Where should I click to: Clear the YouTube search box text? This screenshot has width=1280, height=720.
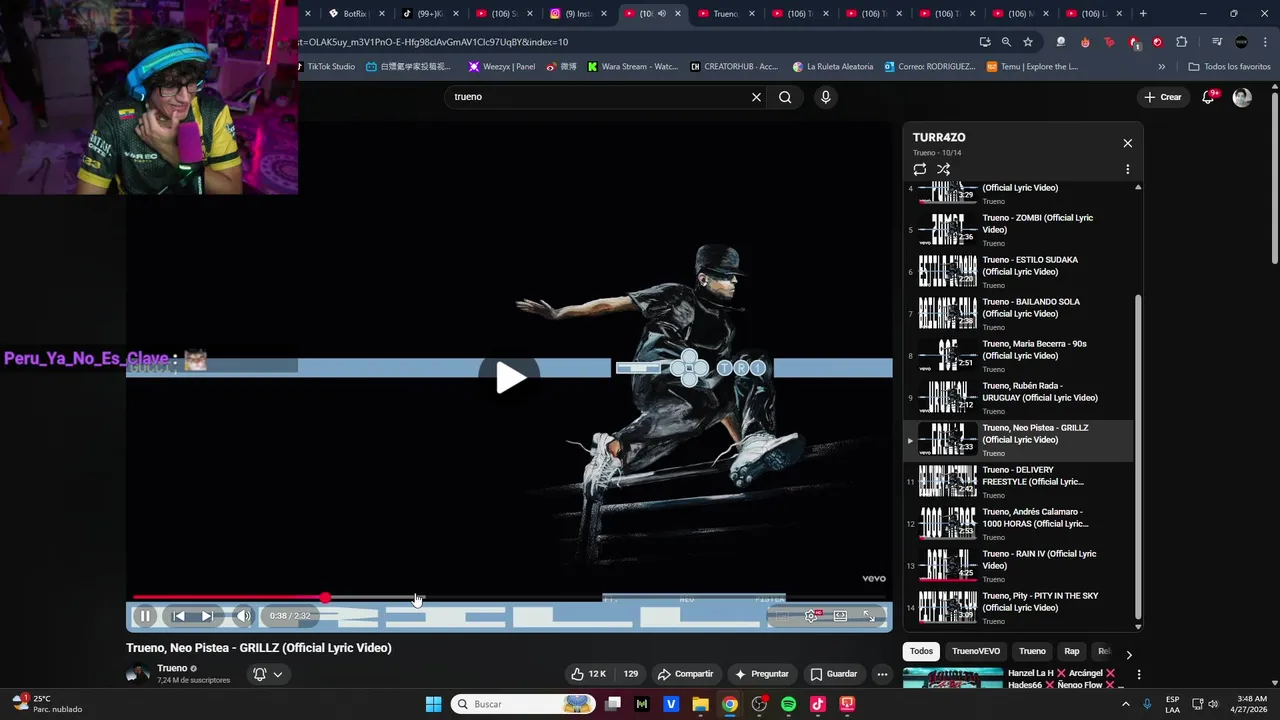pyautogui.click(x=756, y=97)
